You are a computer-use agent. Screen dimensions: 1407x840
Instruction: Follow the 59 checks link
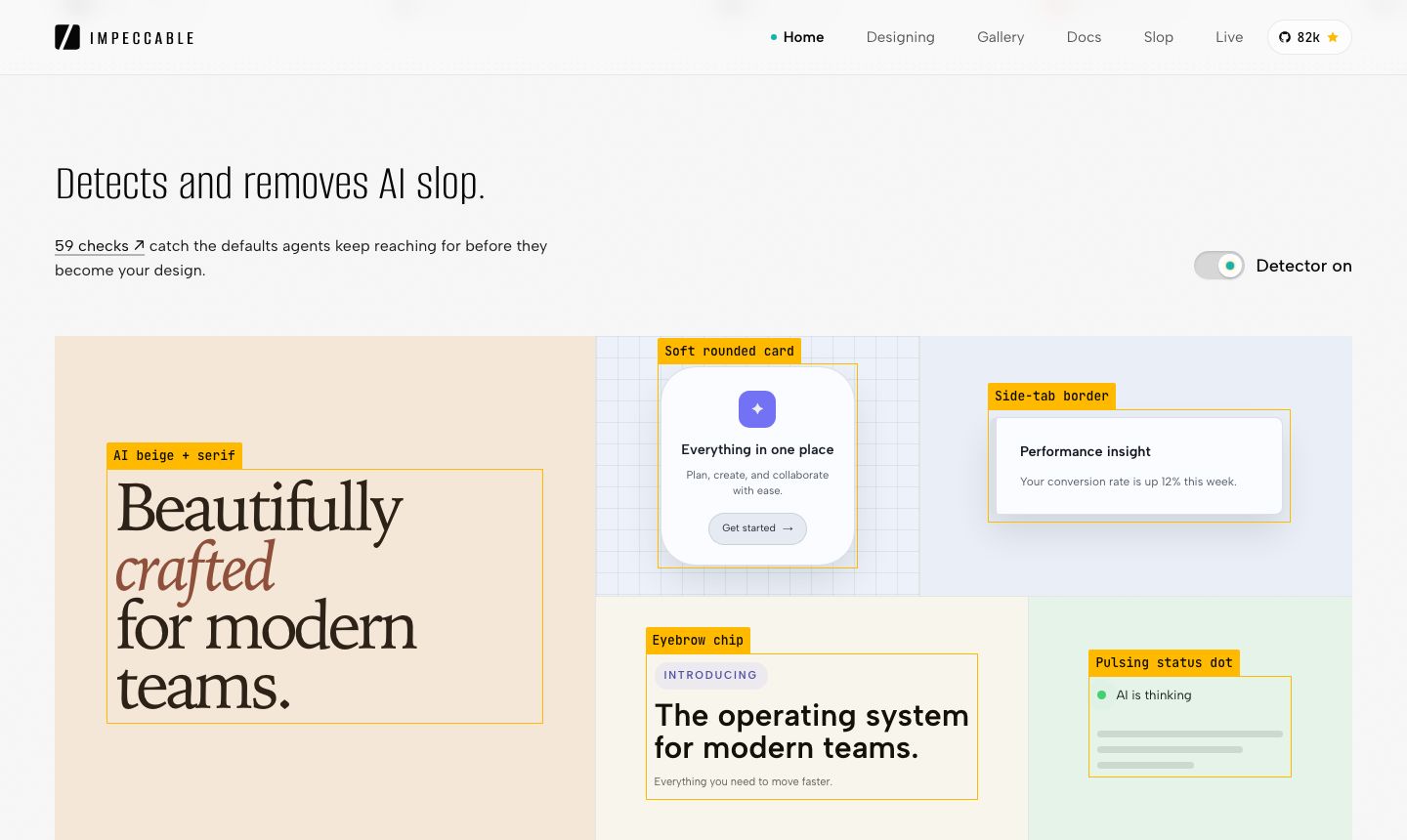click(100, 246)
